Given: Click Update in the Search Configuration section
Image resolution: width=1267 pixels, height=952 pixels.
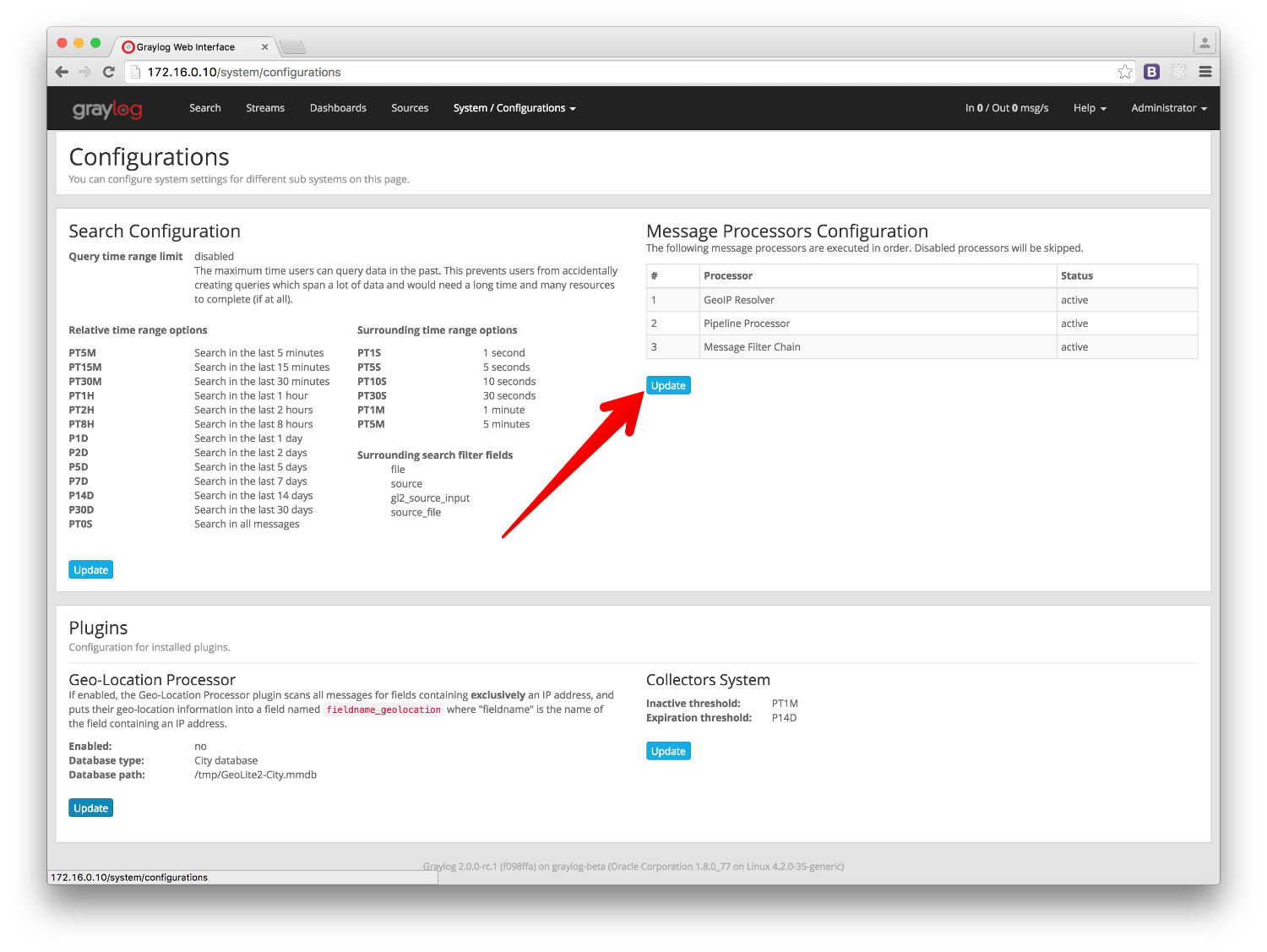Looking at the screenshot, I should [x=90, y=569].
